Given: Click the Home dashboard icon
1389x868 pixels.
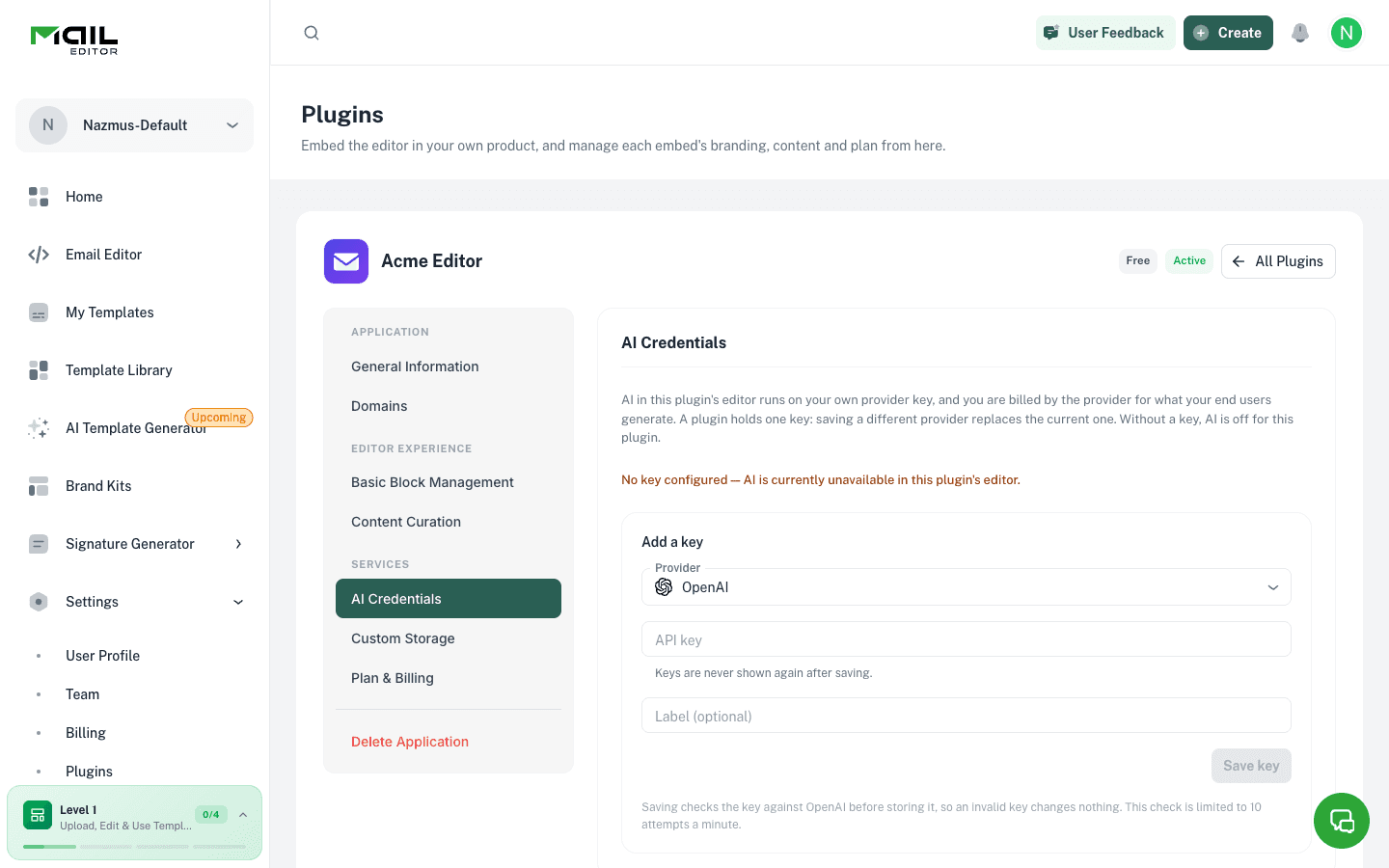Looking at the screenshot, I should pos(39,197).
